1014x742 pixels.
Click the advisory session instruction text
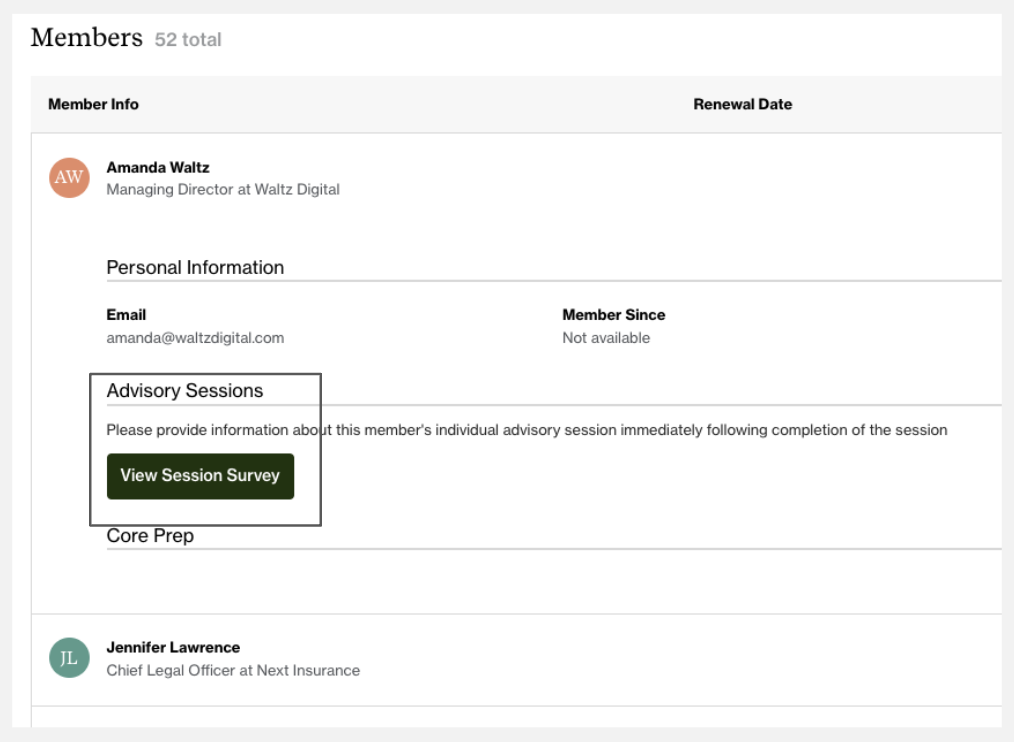tap(527, 430)
